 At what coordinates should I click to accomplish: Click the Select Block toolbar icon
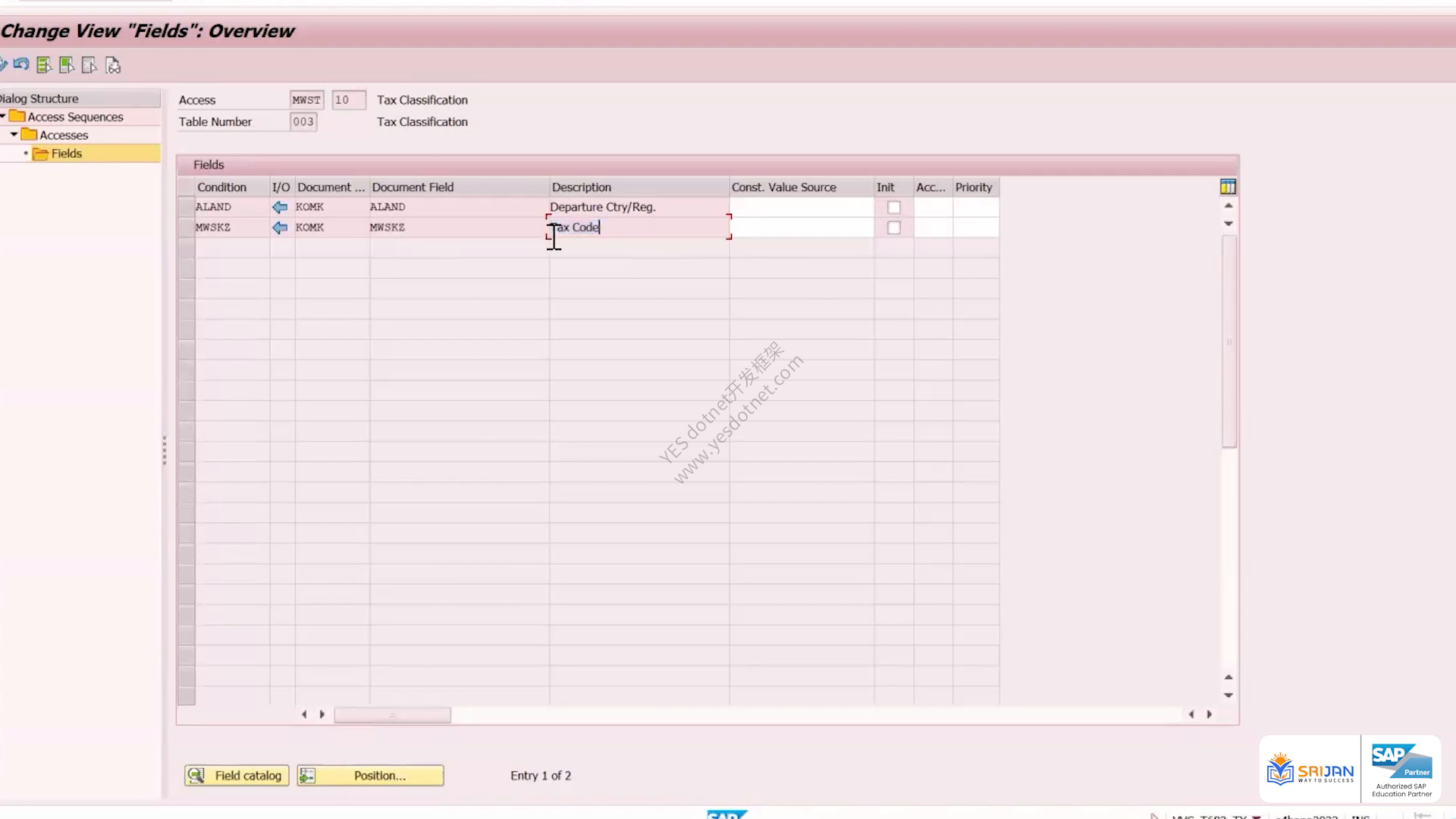(x=67, y=65)
